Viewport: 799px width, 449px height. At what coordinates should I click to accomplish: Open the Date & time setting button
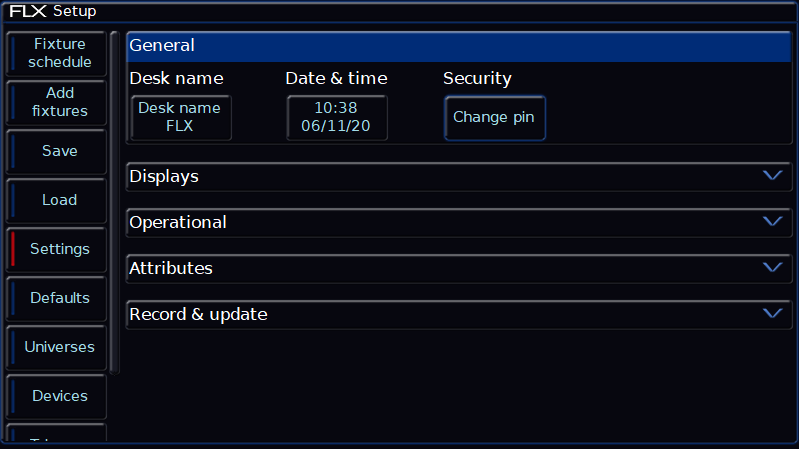tap(336, 117)
